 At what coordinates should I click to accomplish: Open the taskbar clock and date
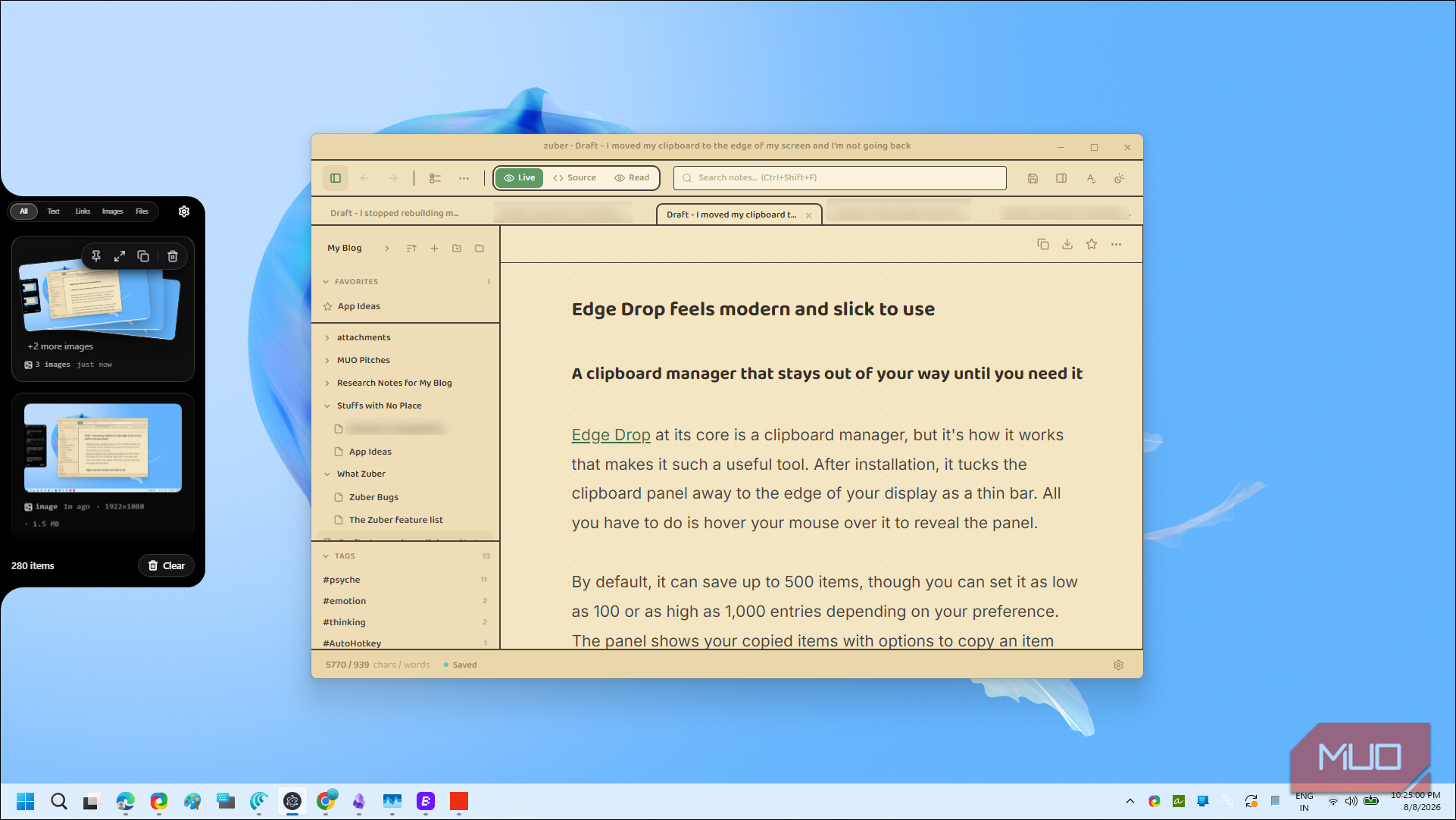click(x=1417, y=801)
